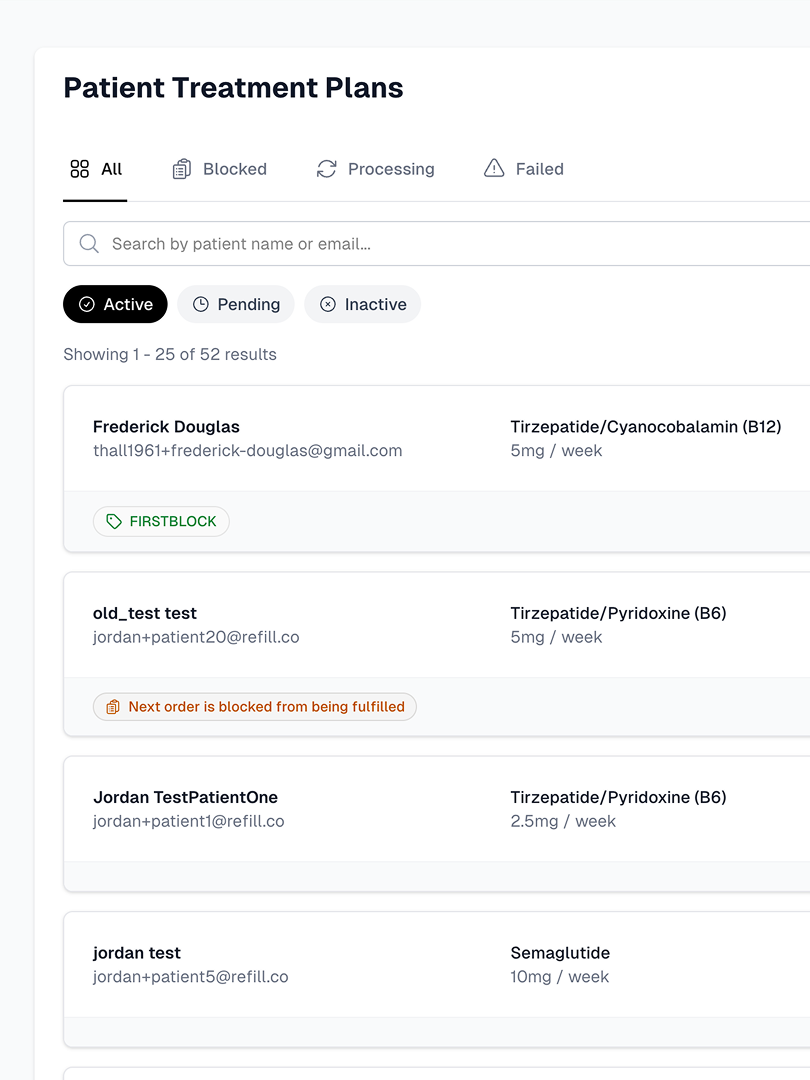The width and height of the screenshot is (810, 1080).
Task: Click the tag icon on FIRSTBLOCK badge
Action: pyautogui.click(x=114, y=521)
